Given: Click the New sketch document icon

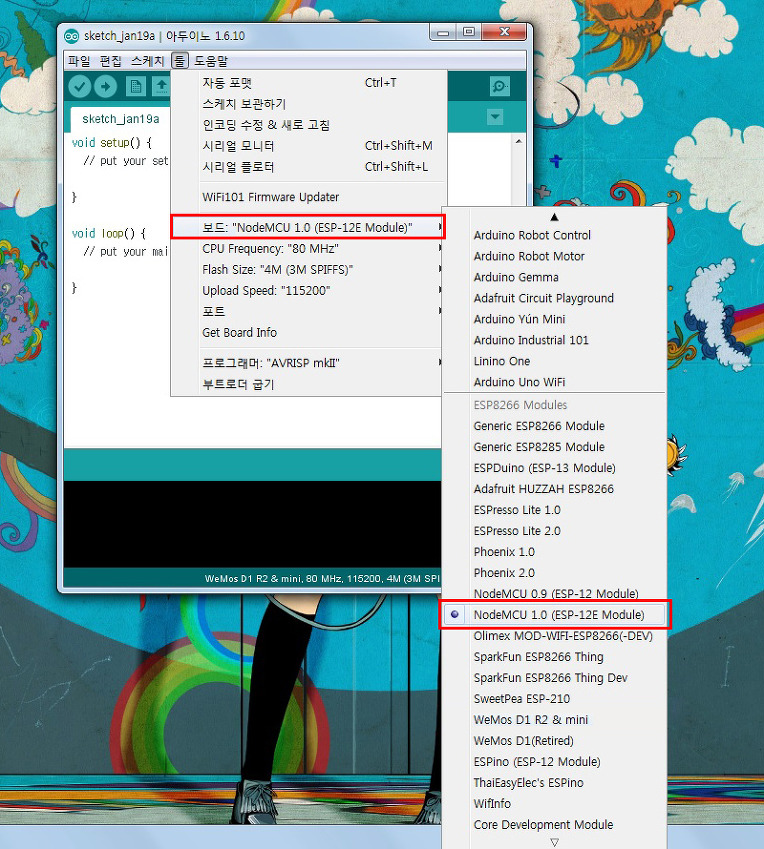Looking at the screenshot, I should [x=135, y=86].
